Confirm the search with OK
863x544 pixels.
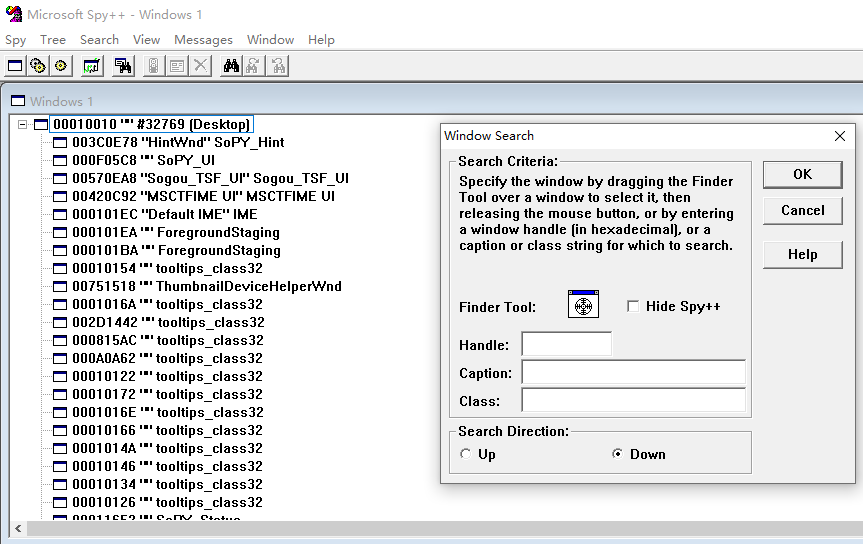pyautogui.click(x=802, y=174)
